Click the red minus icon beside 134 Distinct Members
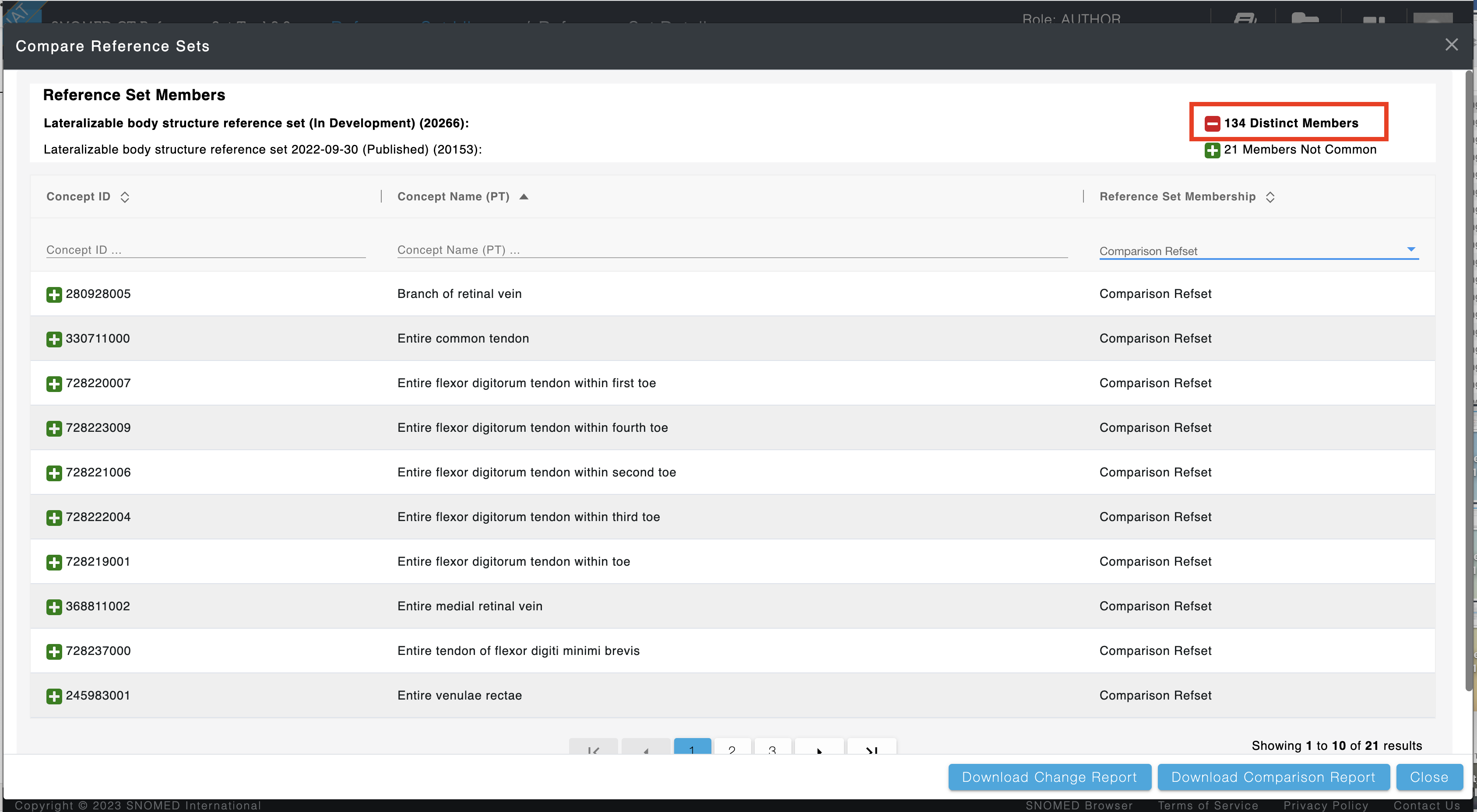This screenshot has width=1477, height=812. 1212,123
